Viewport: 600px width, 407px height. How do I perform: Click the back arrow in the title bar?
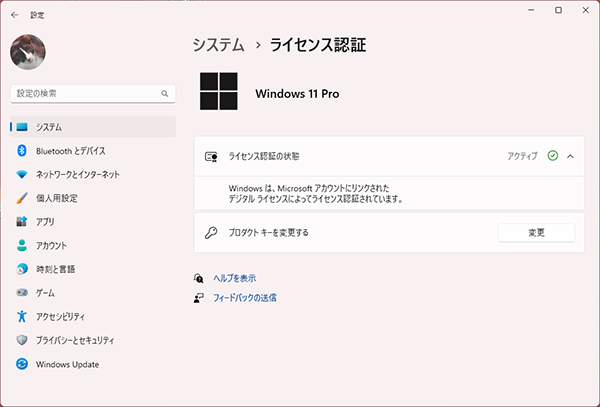click(x=15, y=15)
